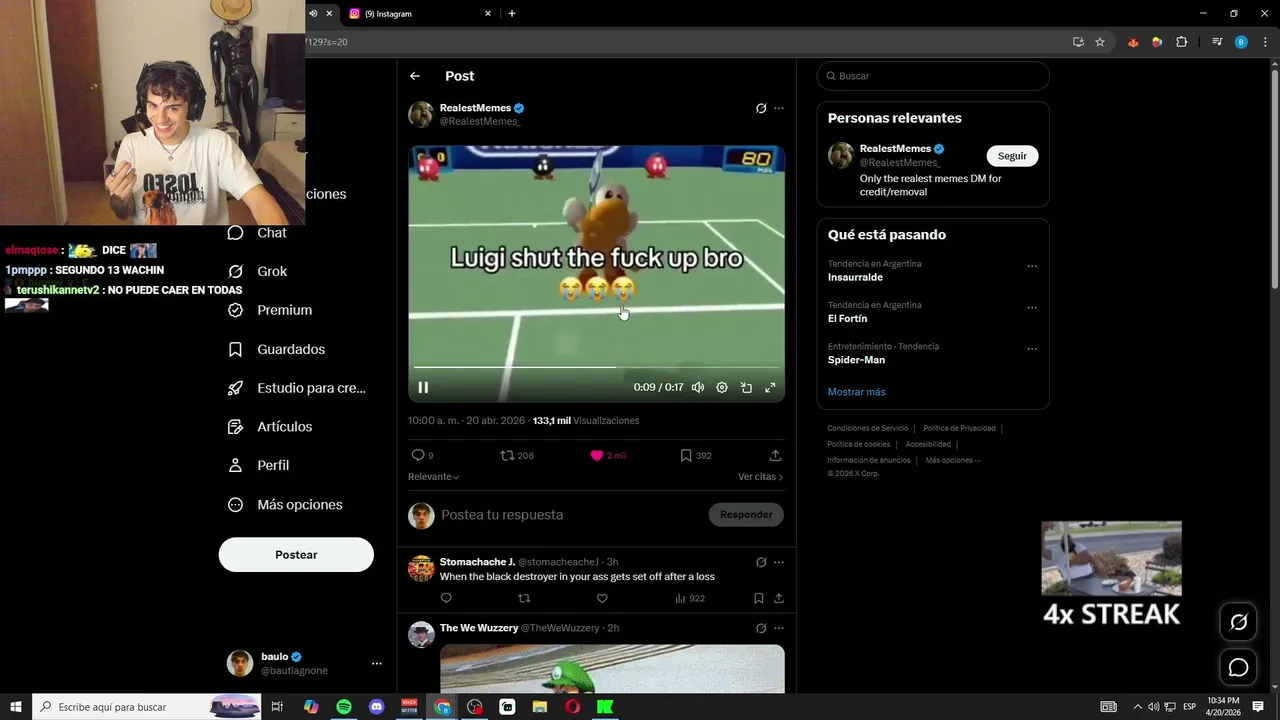This screenshot has height=720, width=1280.
Task: Focus the Postea tu respuesta field
Action: [571, 515]
